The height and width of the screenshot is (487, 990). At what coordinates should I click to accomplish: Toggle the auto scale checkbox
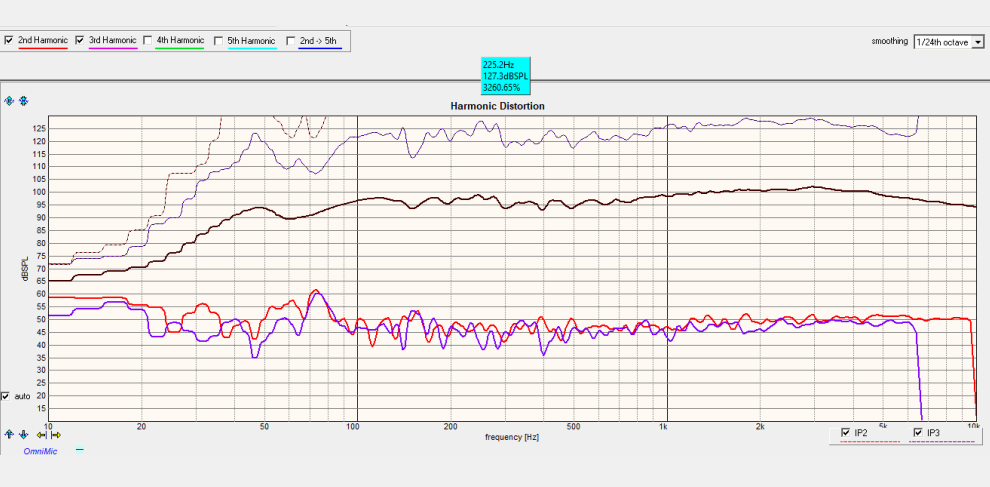(6, 397)
